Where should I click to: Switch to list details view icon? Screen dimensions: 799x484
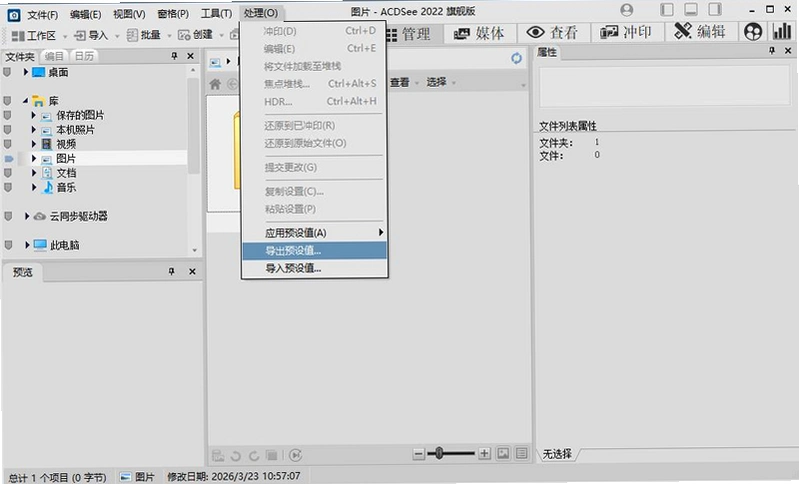[521, 453]
